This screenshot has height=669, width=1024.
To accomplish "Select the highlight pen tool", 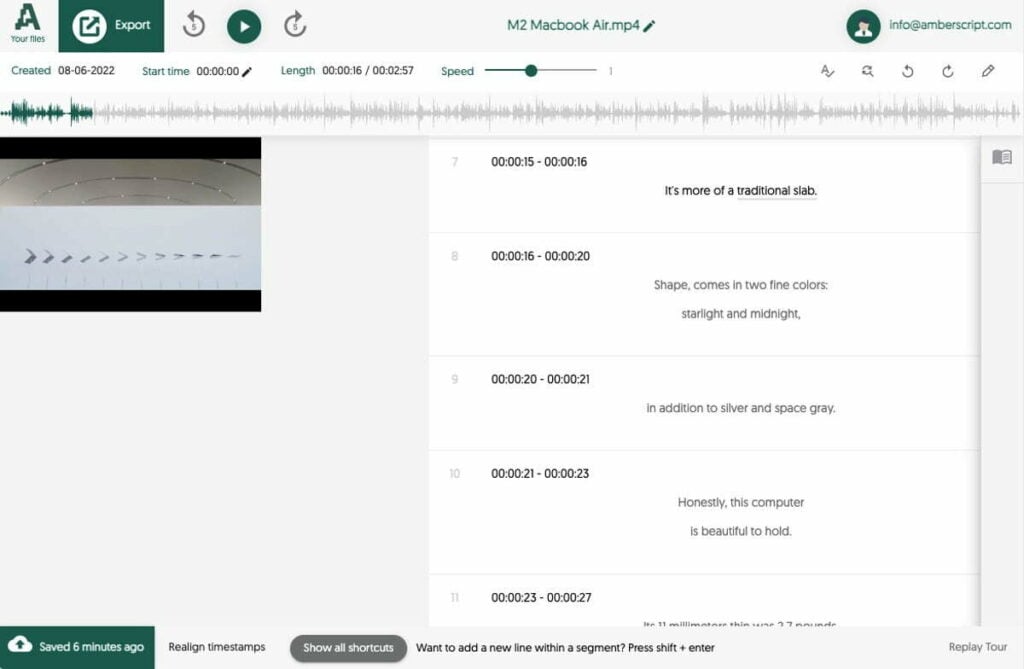I will (988, 71).
